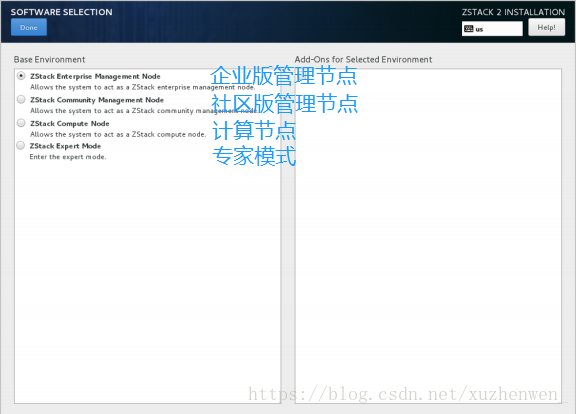The width and height of the screenshot is (579, 414).
Task: Click the 'ZStack Community Management Node' label
Action: coord(97,100)
